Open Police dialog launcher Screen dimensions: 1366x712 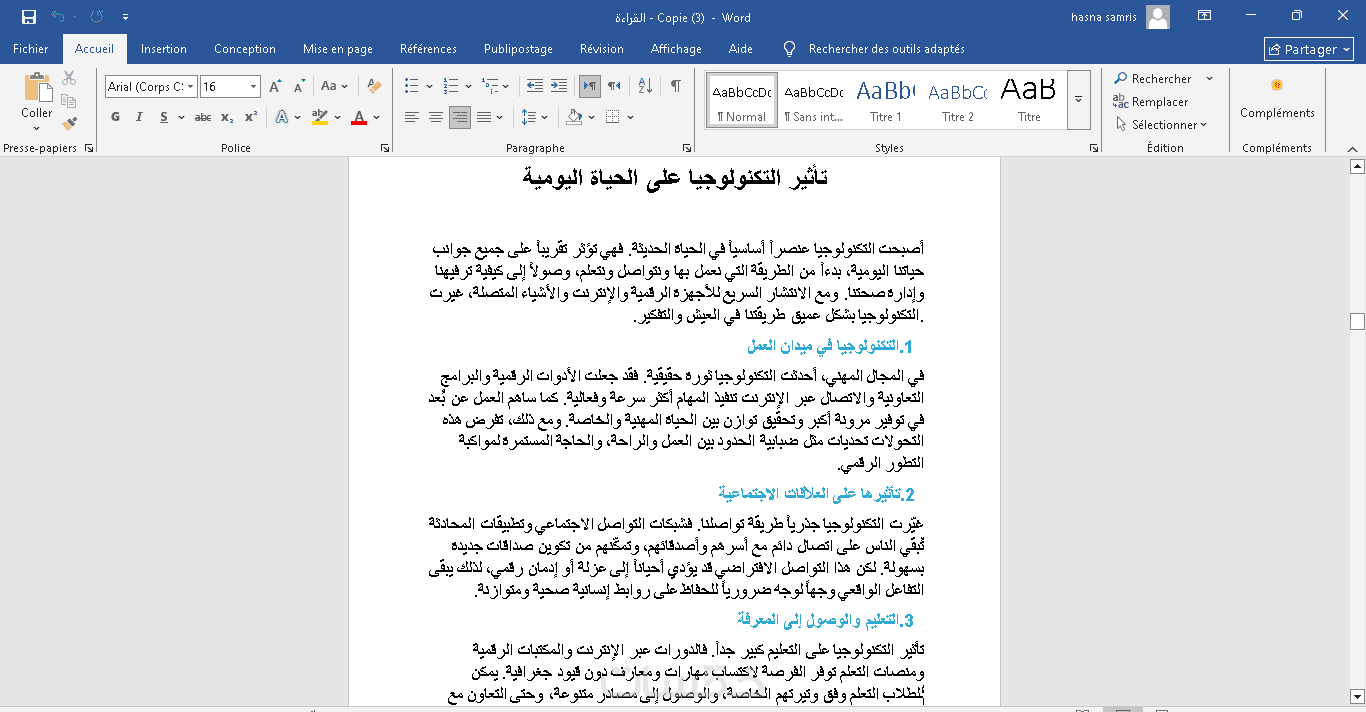[x=386, y=148]
